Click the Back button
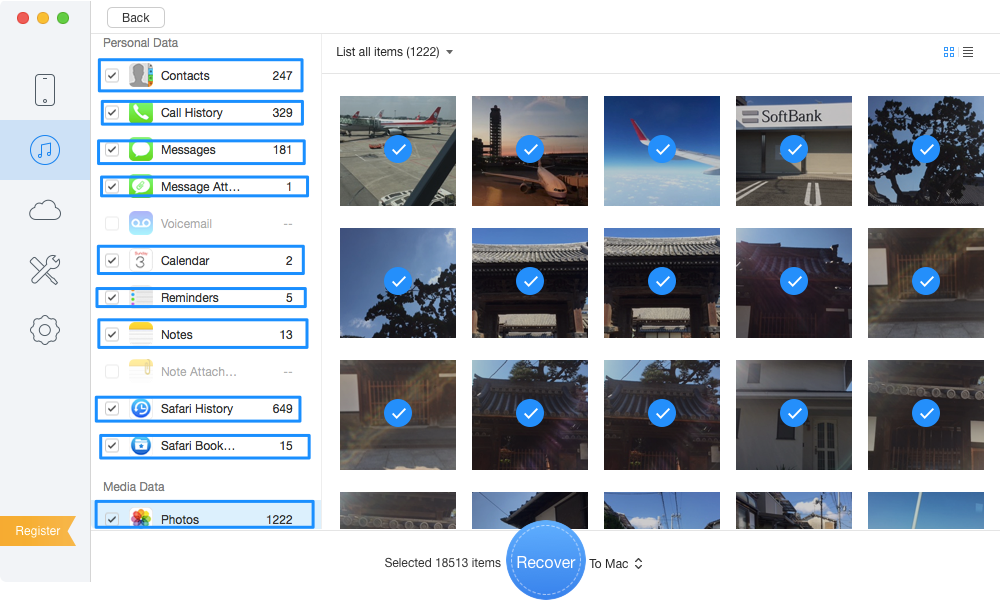 pyautogui.click(x=135, y=18)
